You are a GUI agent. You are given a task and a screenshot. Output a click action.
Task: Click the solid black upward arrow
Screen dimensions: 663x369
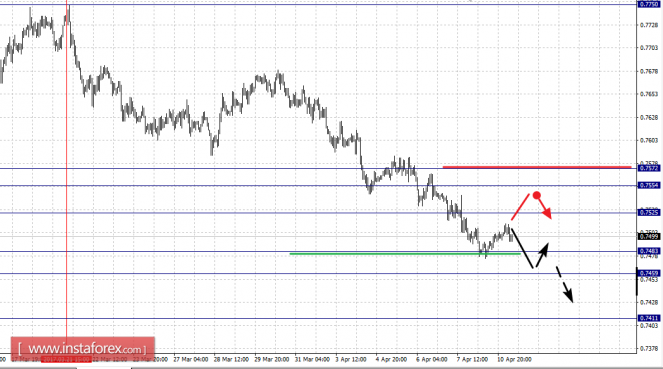[542, 255]
